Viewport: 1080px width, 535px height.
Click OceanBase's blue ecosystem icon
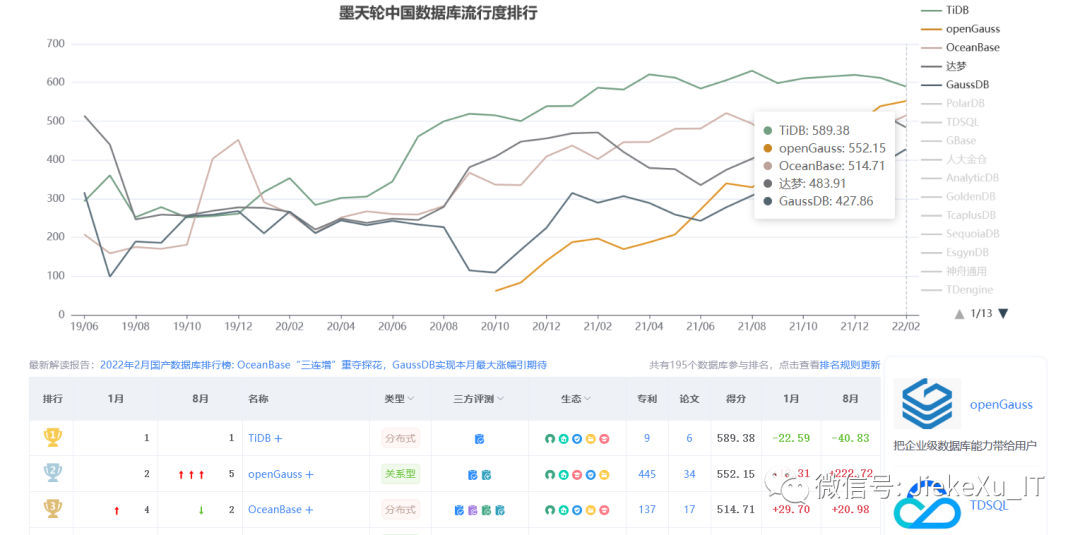(577, 510)
